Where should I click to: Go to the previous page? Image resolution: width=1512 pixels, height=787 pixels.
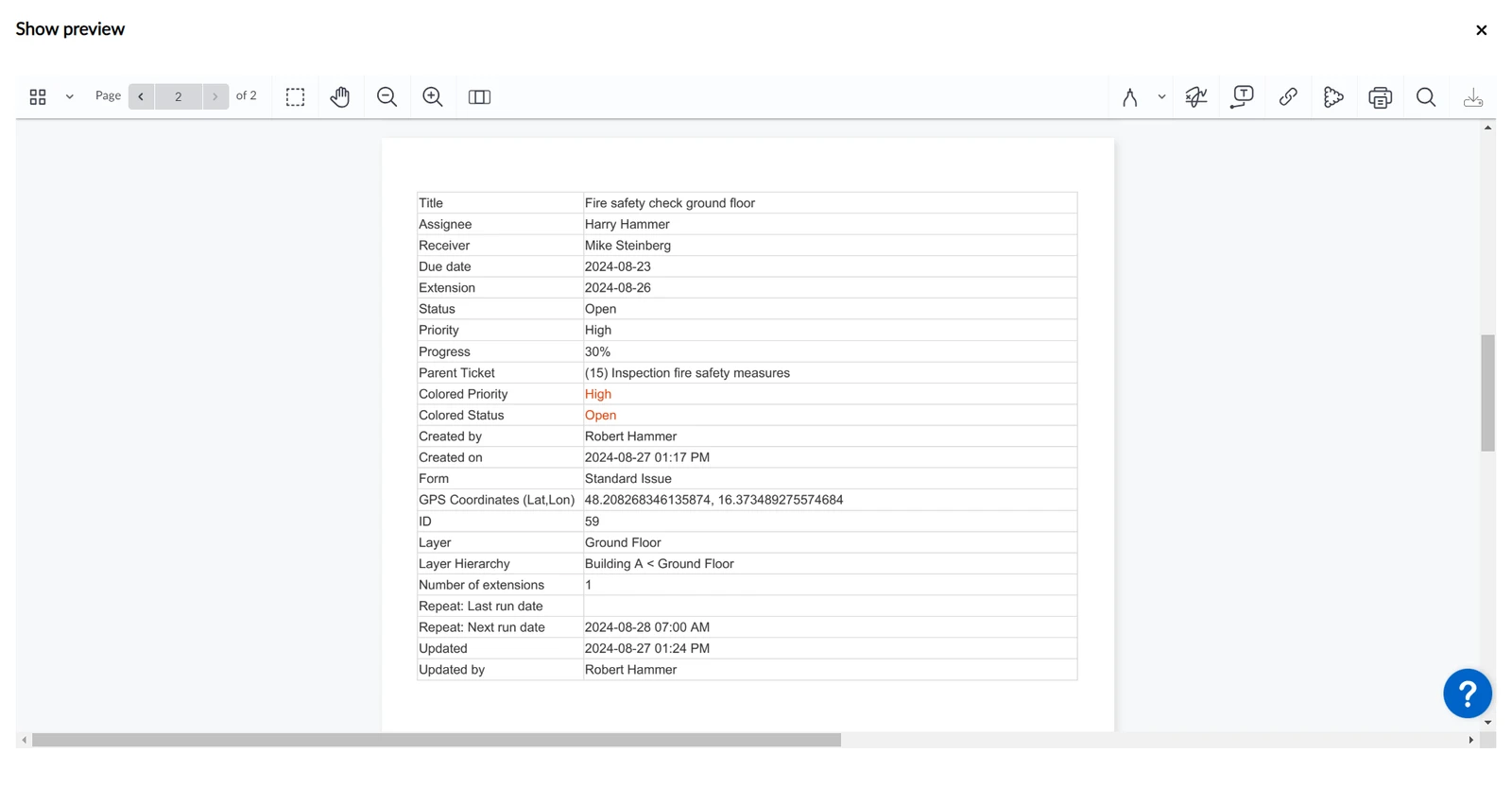tap(141, 96)
